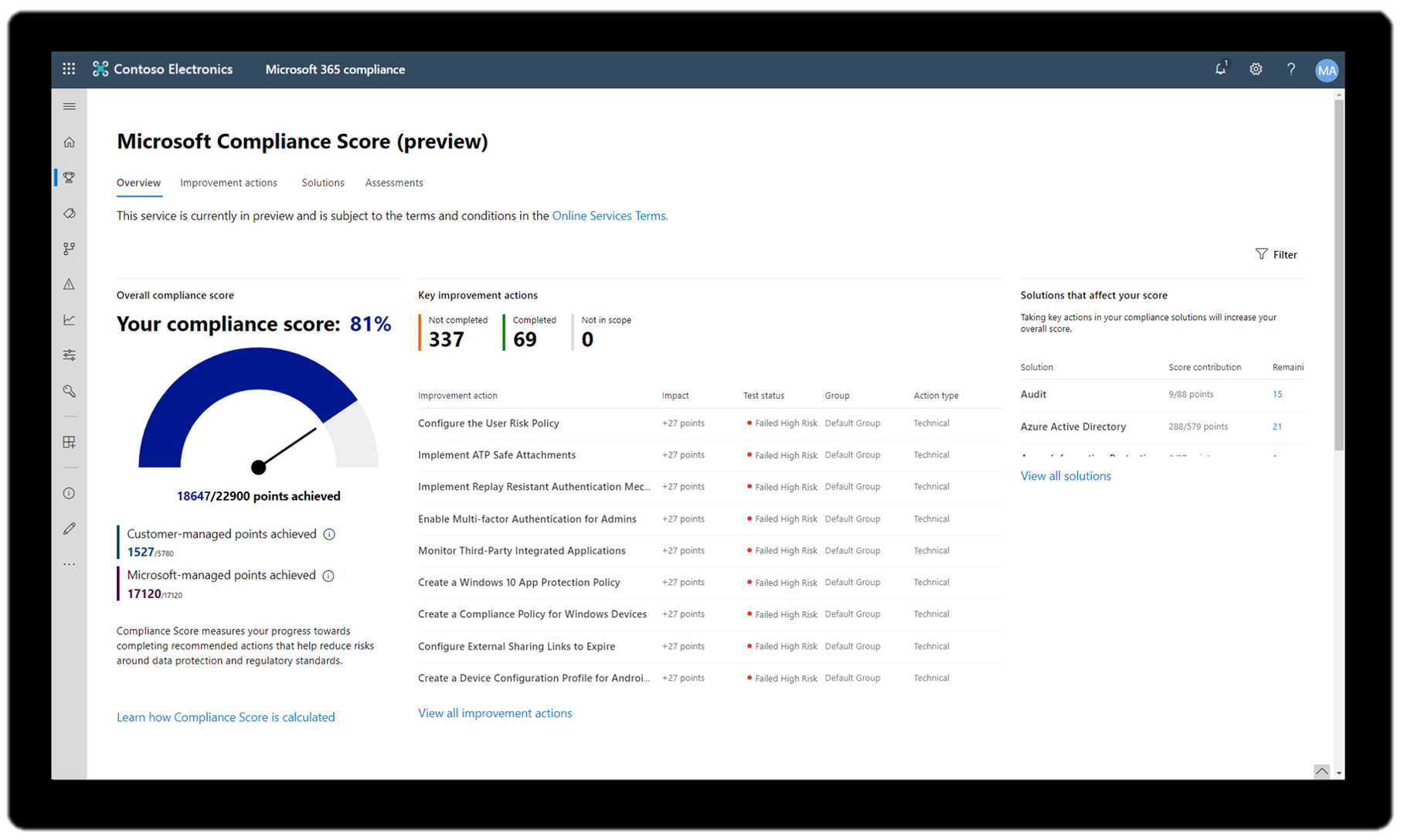Select the Policies flowchart icon in sidebar

click(69, 248)
